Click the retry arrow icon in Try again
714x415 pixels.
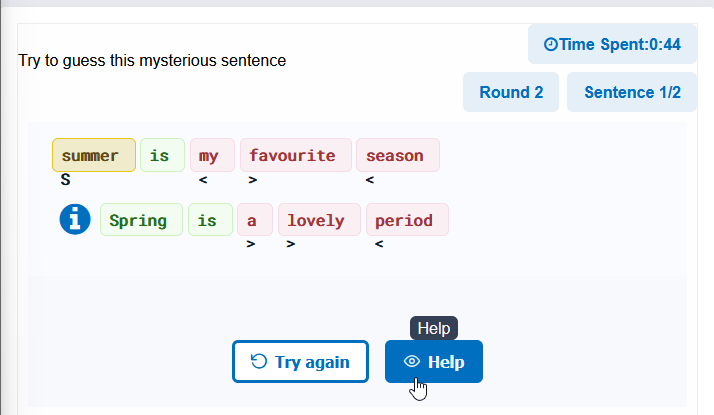[259, 361]
